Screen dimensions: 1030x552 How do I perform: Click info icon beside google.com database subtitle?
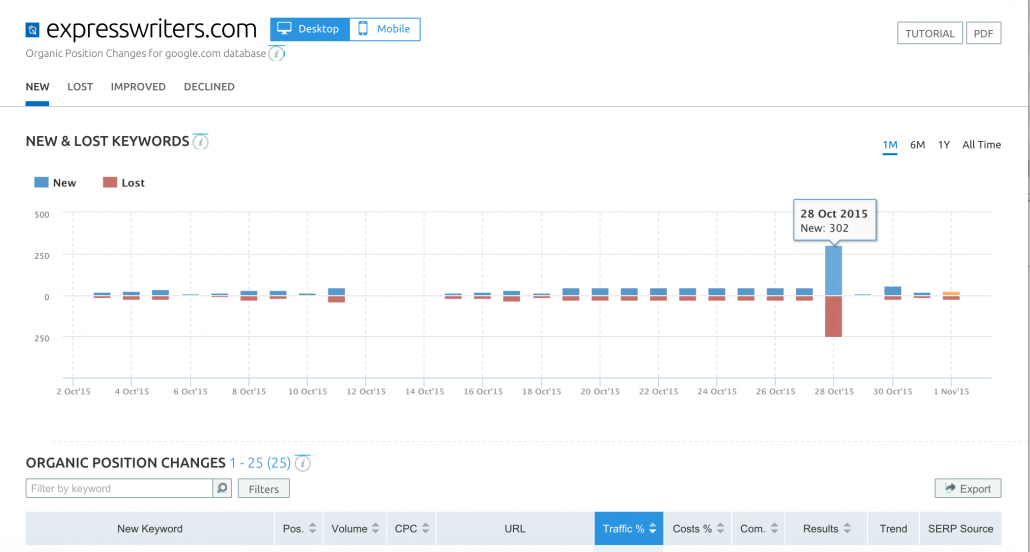[x=277, y=53]
